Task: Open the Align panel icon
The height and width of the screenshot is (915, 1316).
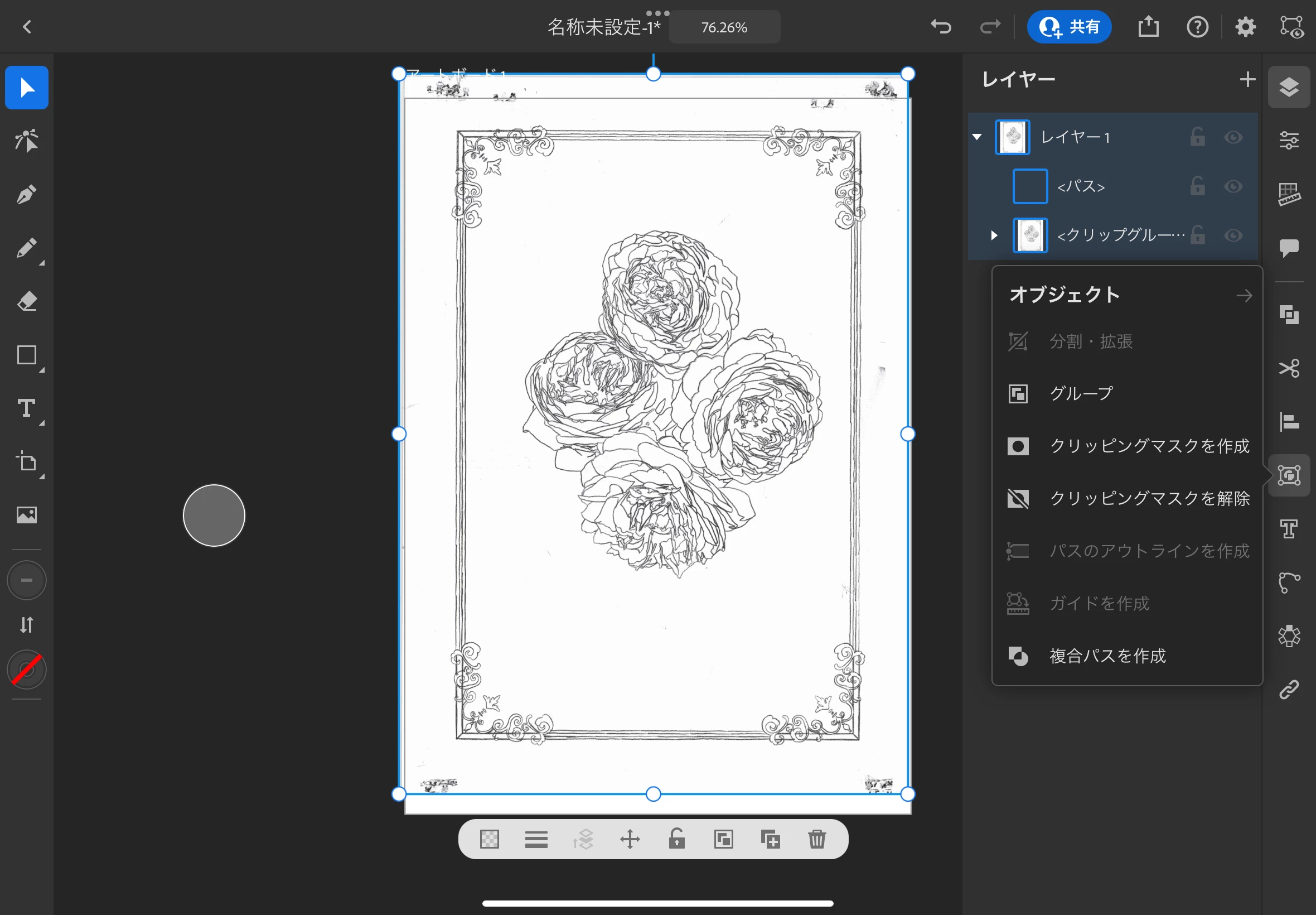Action: [1289, 422]
